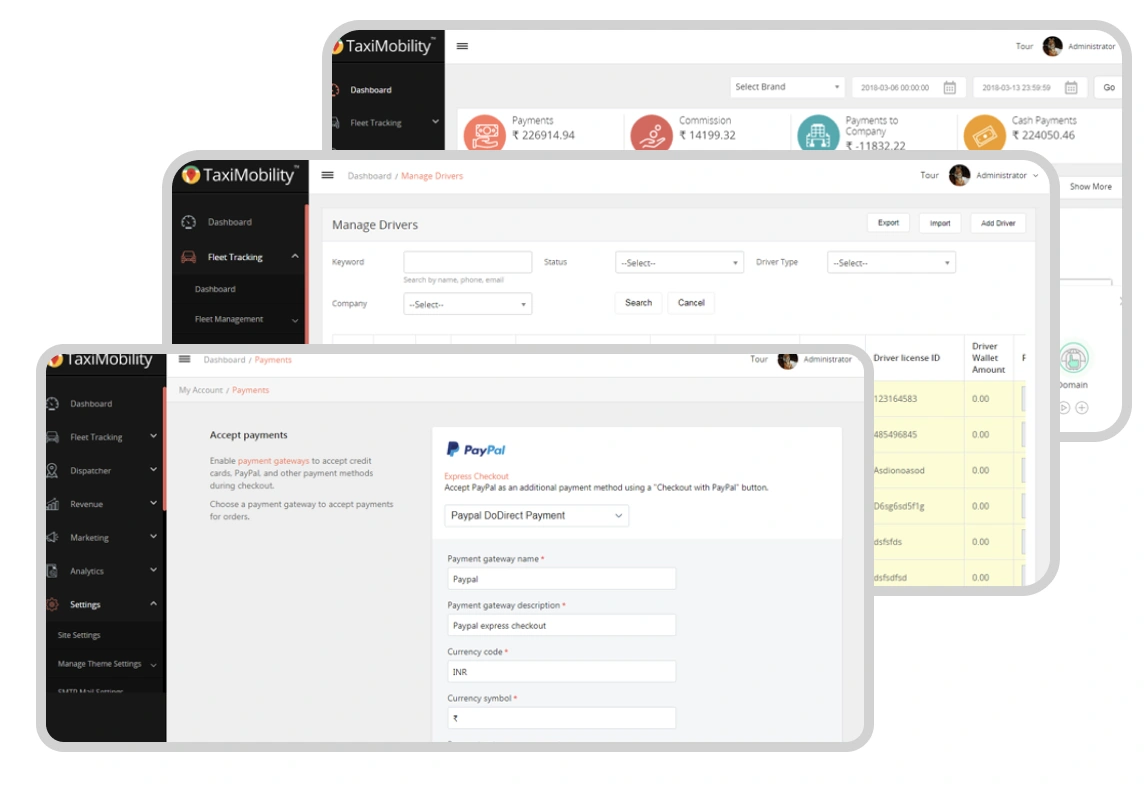Click the Settings gear icon in the sidebar
1148x792 pixels.
(x=52, y=605)
